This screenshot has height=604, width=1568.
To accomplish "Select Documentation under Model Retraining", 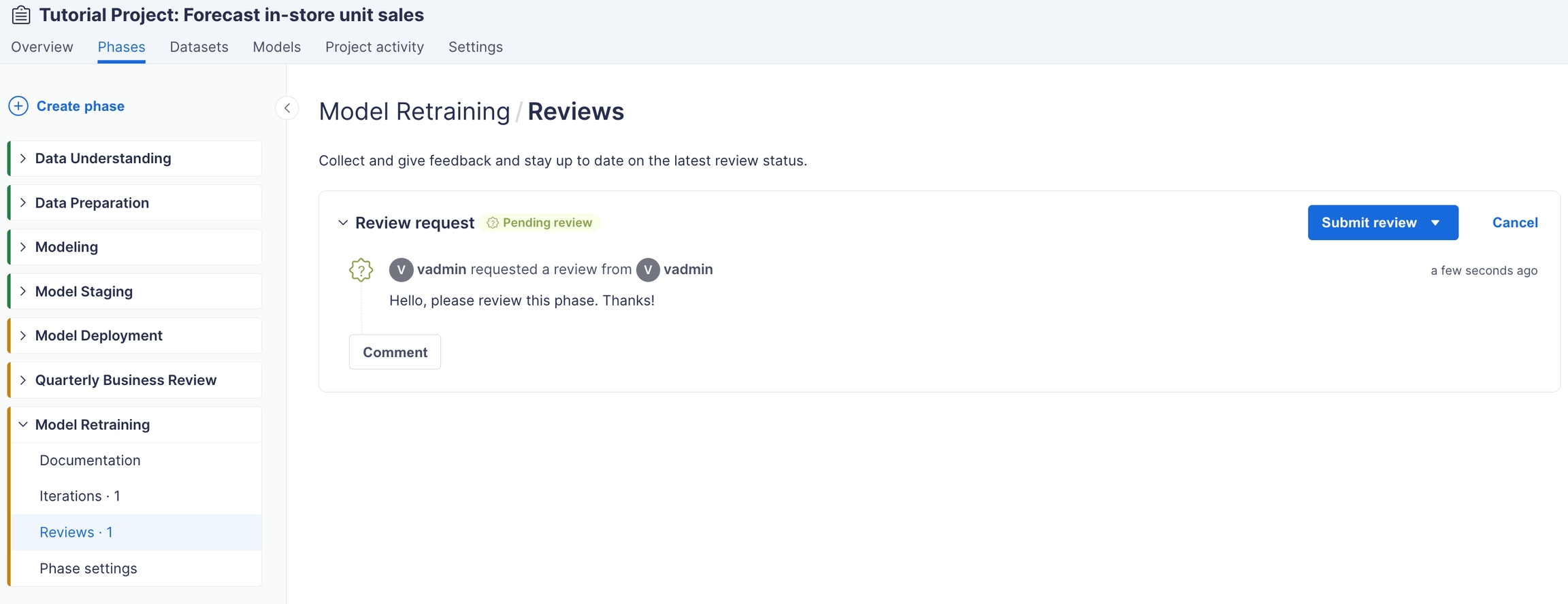I will [90, 460].
